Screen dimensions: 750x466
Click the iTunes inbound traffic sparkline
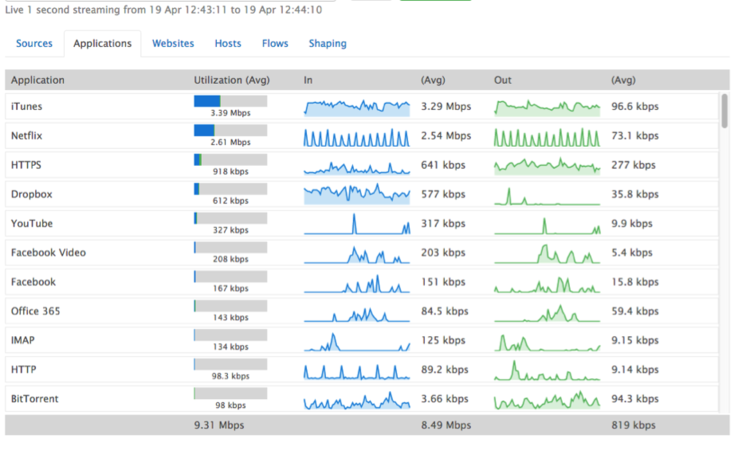(x=357, y=107)
